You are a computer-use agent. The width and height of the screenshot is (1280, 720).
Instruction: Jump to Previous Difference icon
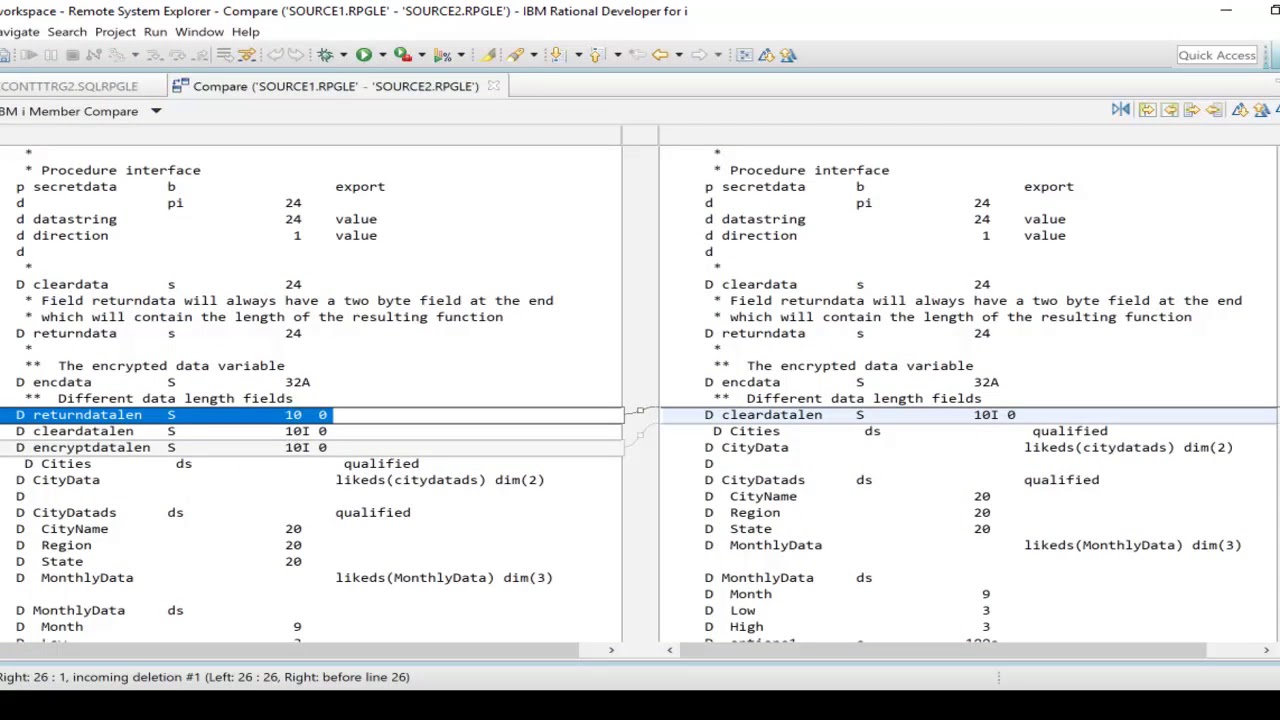[1262, 110]
